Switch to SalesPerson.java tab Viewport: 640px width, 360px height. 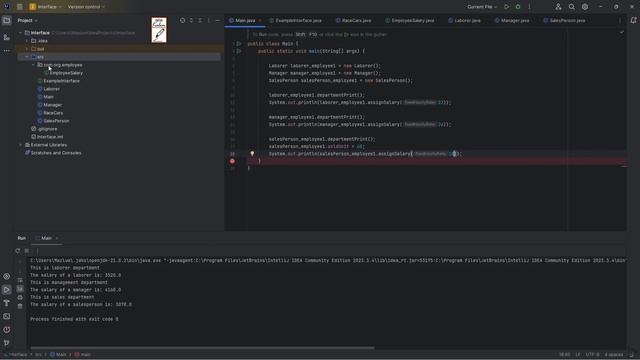coord(564,20)
